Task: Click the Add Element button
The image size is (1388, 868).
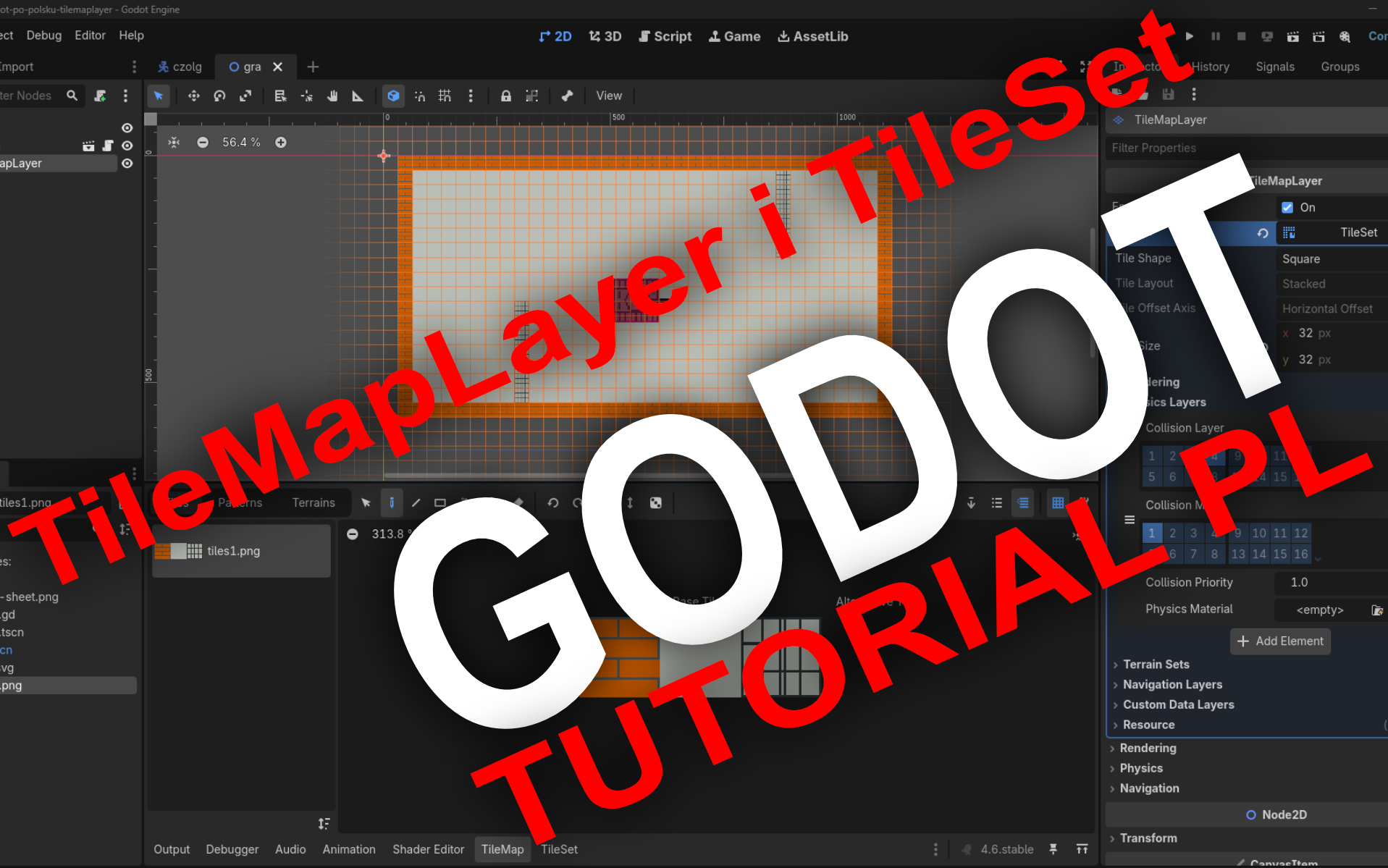Action: coord(1279,641)
